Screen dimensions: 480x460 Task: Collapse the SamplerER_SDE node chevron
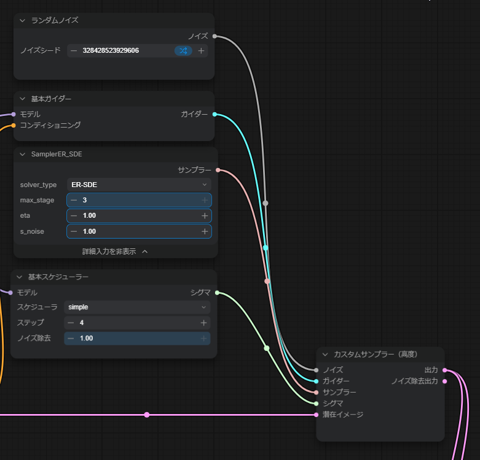pos(22,154)
